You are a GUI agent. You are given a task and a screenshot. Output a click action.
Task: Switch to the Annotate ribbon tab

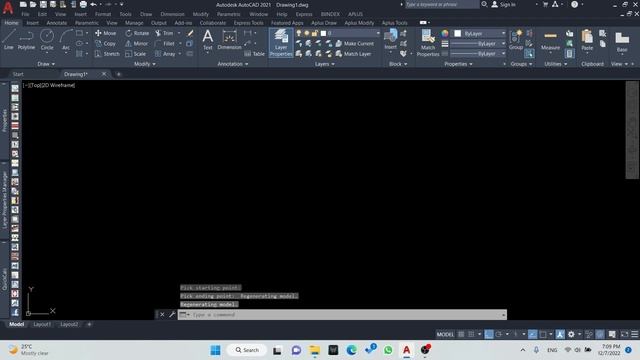pyautogui.click(x=57, y=23)
